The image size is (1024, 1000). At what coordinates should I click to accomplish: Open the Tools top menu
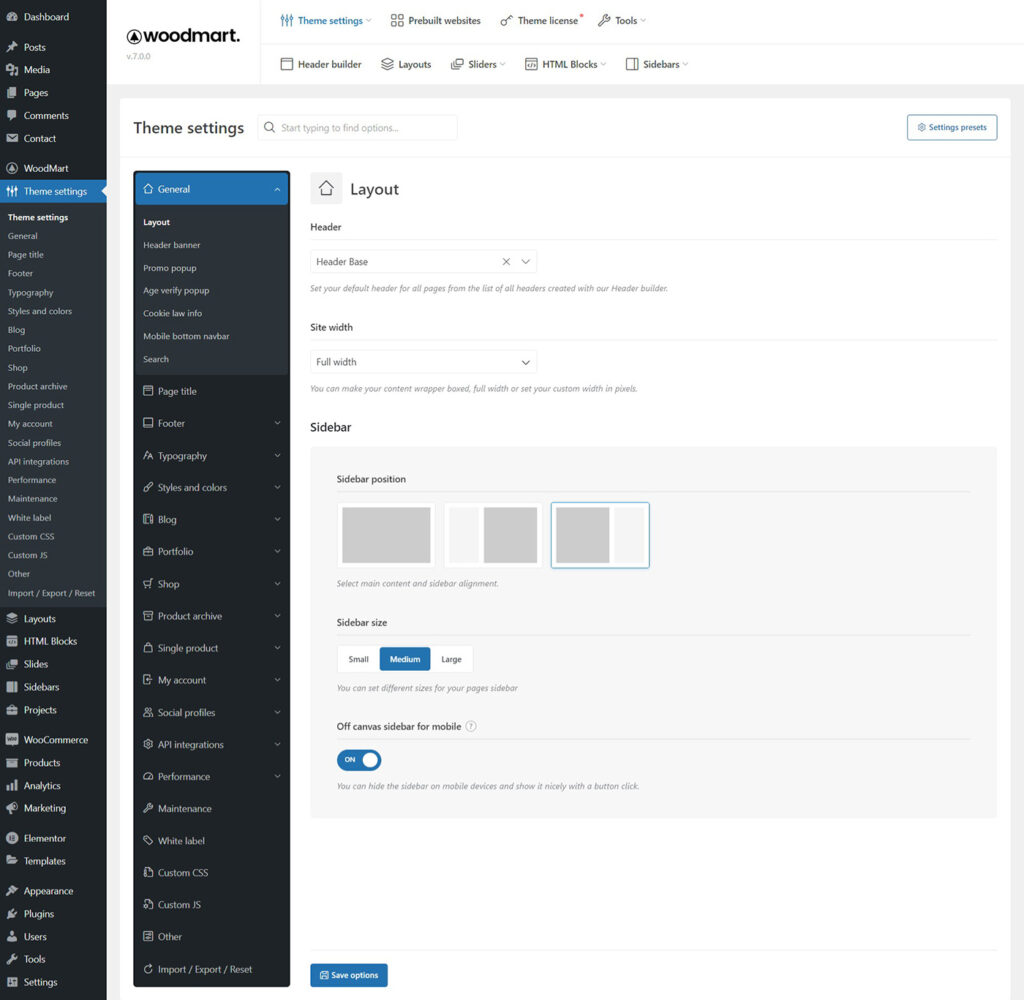point(622,21)
